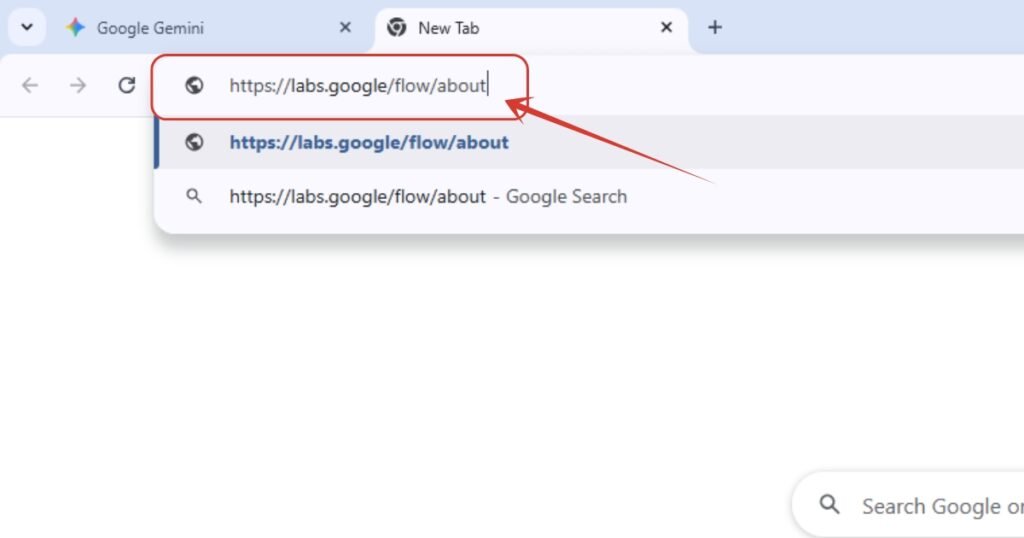Close the Google Gemini tab
The width and height of the screenshot is (1024, 538).
pyautogui.click(x=345, y=28)
